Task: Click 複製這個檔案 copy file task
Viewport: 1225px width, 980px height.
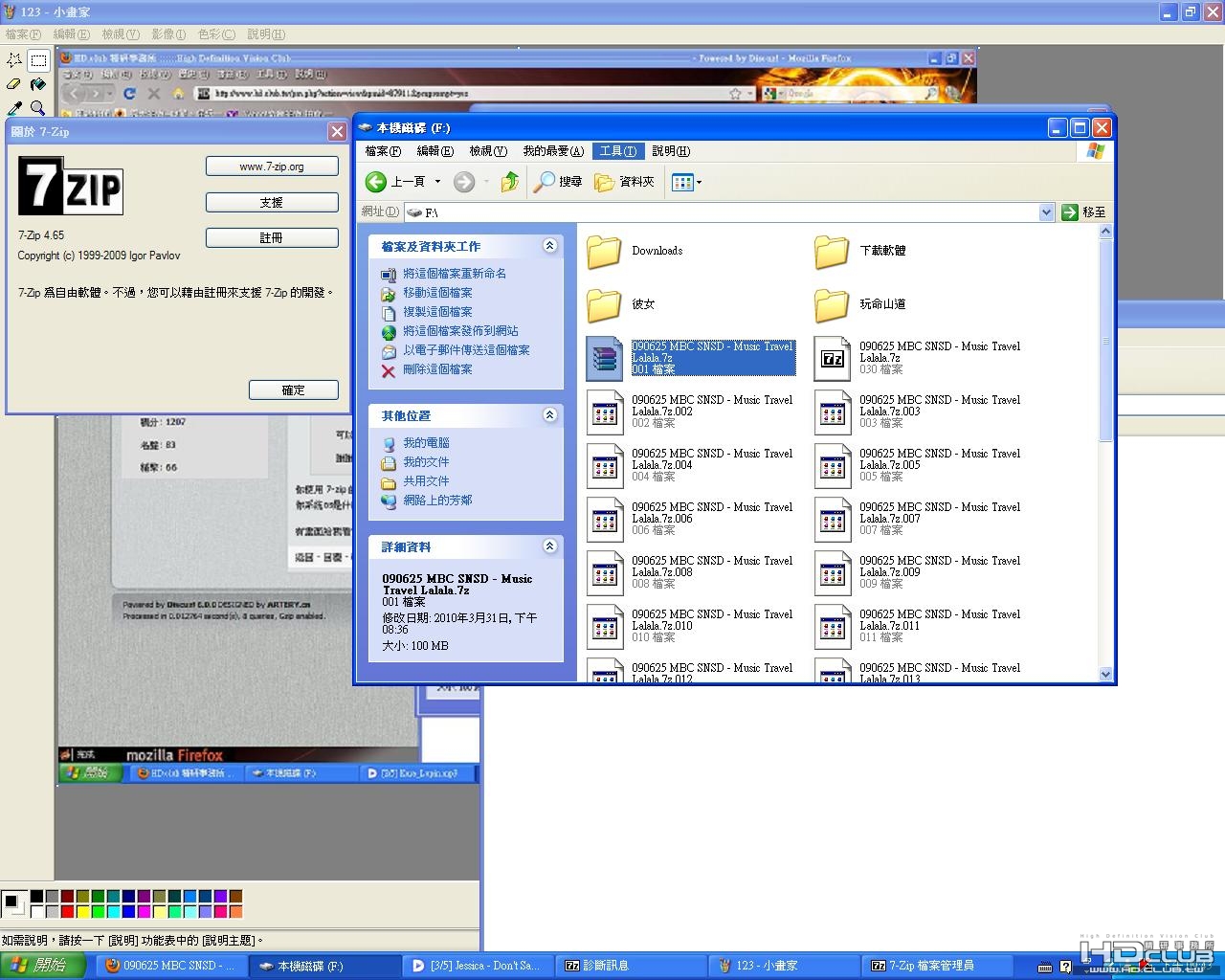Action: click(437, 312)
